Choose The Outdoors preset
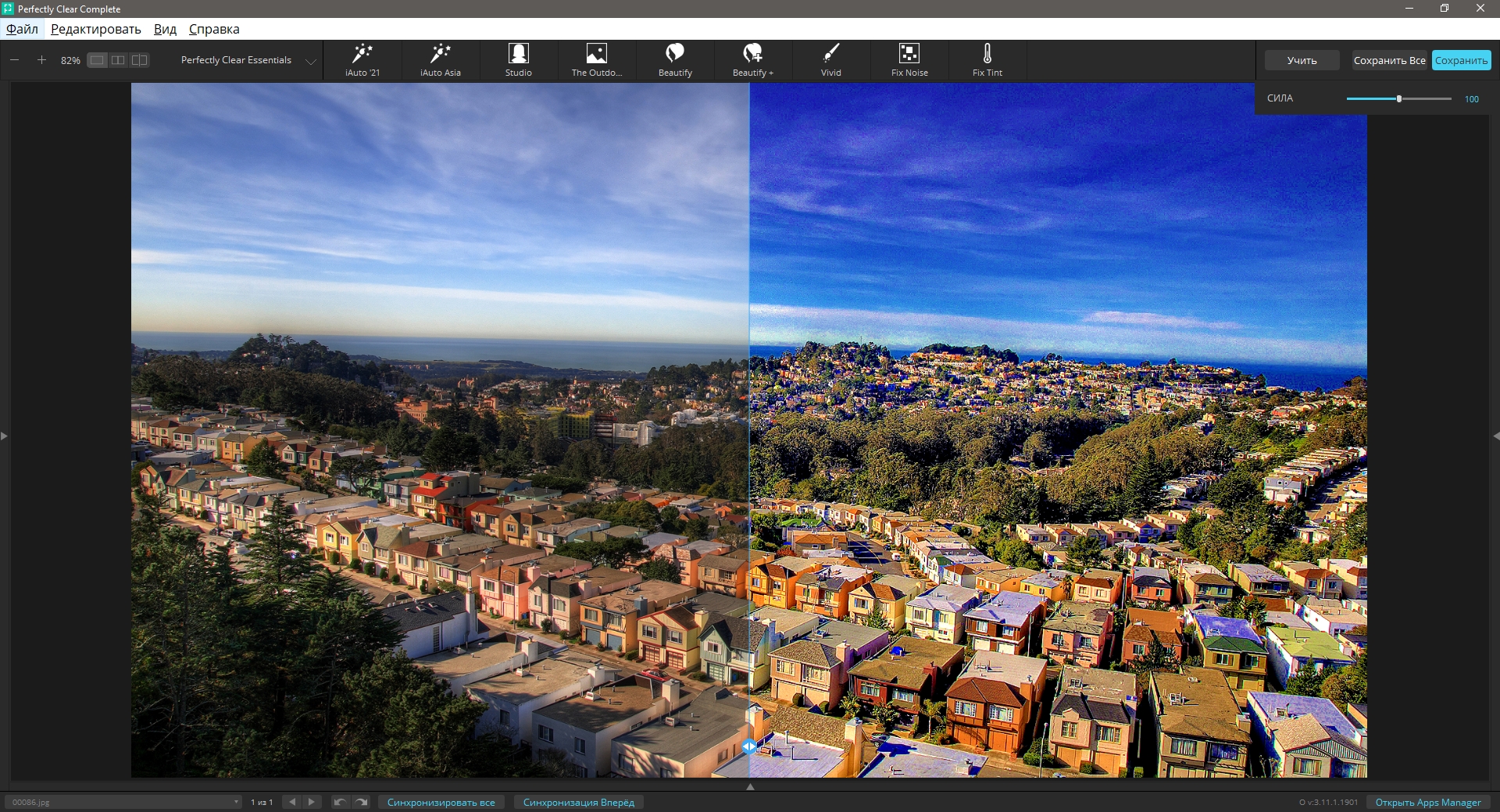1500x812 pixels. point(597,61)
